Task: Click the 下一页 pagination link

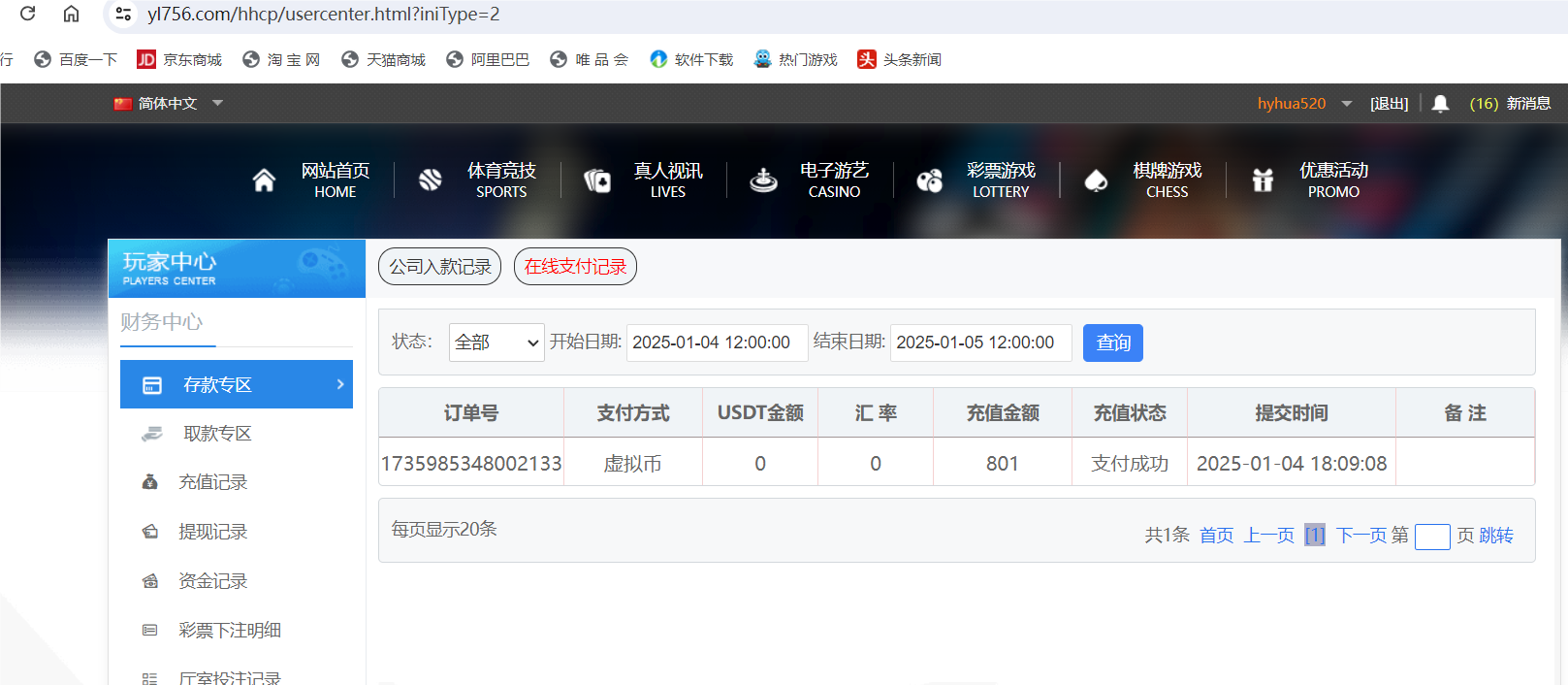Action: (1360, 536)
